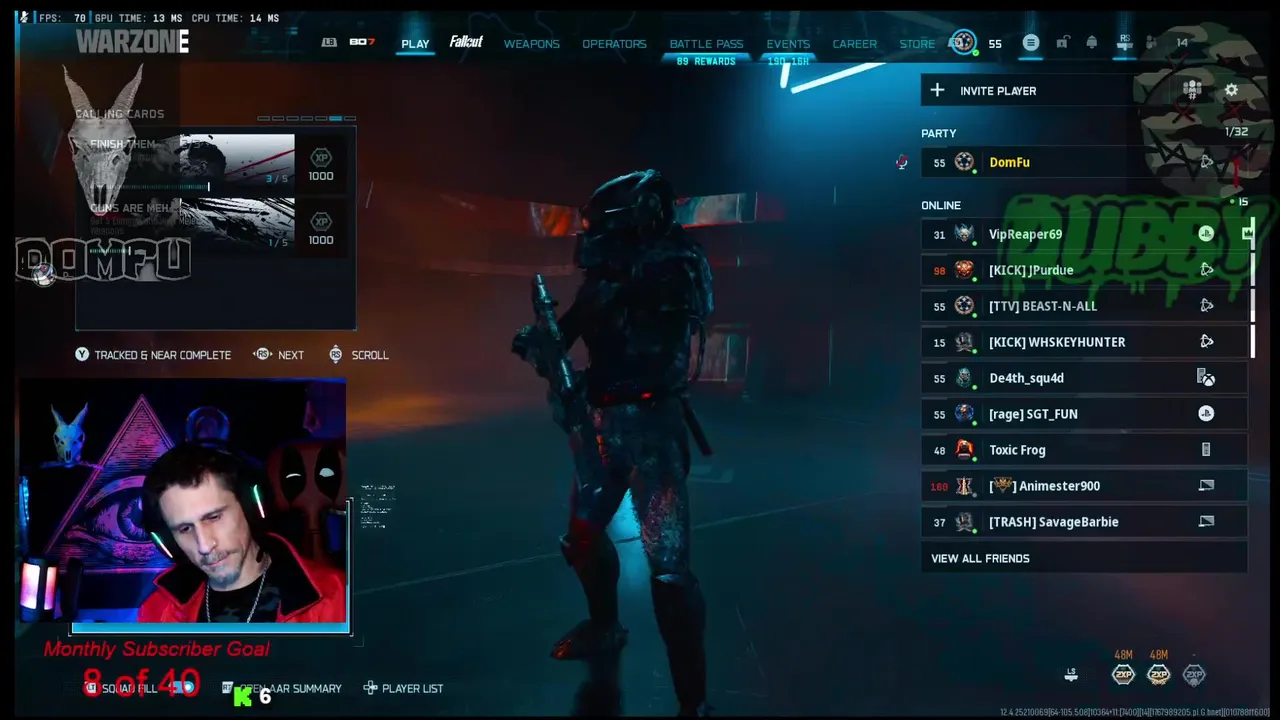The height and width of the screenshot is (720, 1280).
Task: Open the main menu hamburger icon
Action: click(1031, 42)
